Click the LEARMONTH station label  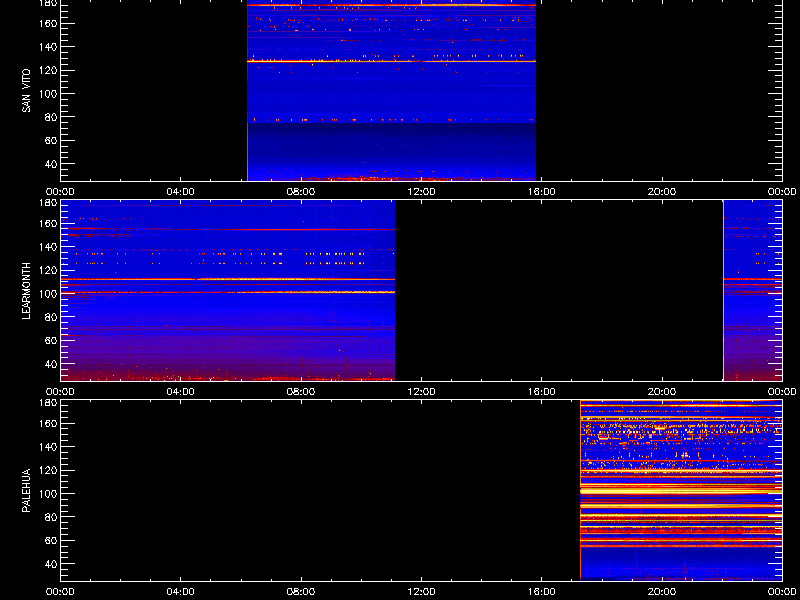27,291
